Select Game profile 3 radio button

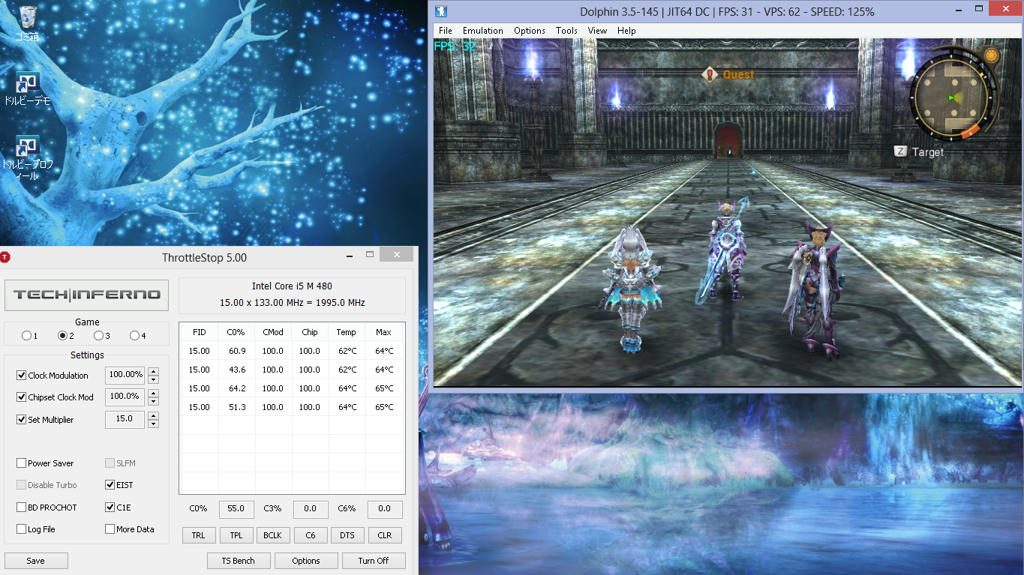(x=99, y=336)
